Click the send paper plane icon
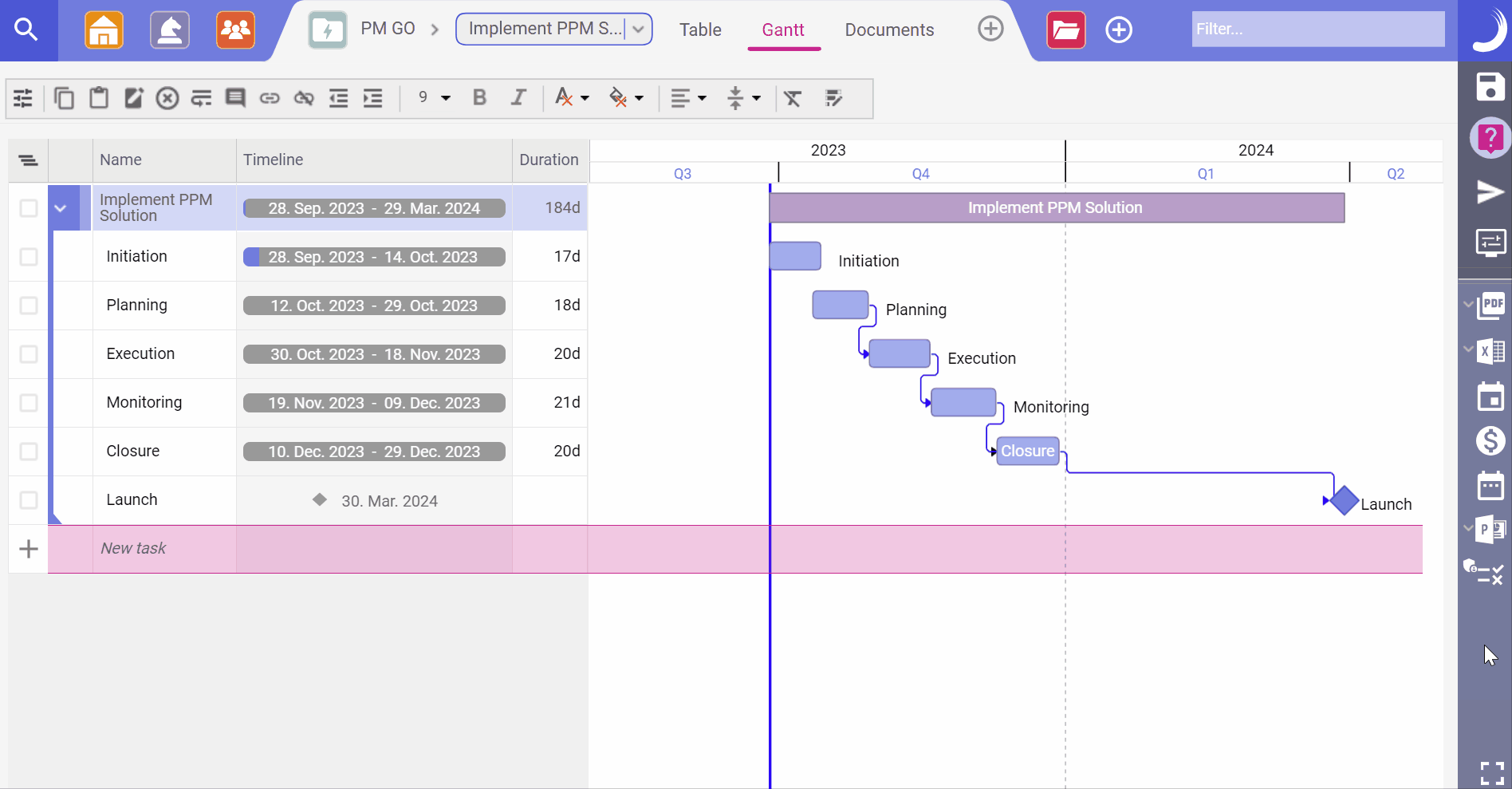The height and width of the screenshot is (789, 1512). pos(1490,191)
